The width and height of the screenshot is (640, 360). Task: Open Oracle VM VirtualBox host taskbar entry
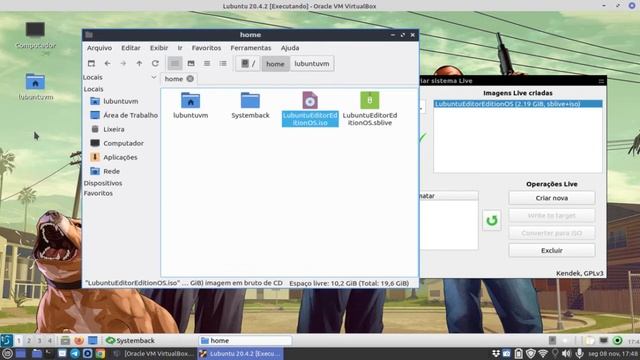[x=153, y=353]
